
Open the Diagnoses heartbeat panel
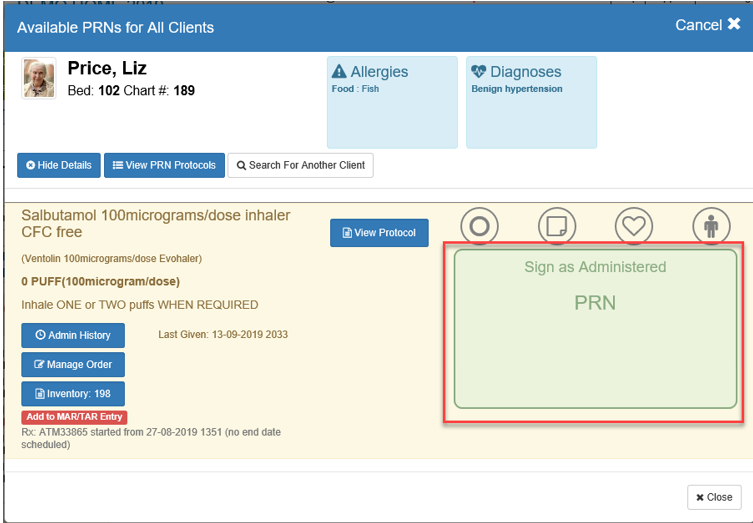(531, 101)
